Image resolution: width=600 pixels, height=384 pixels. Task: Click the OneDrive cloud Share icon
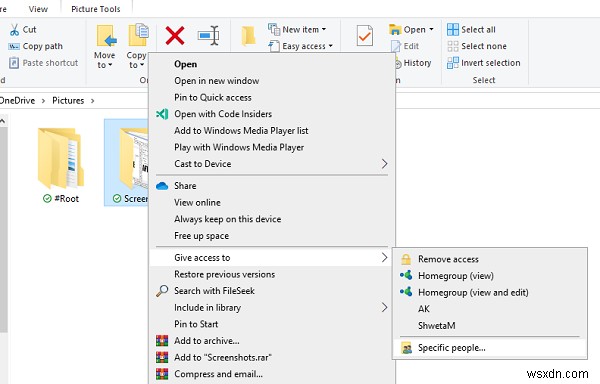click(x=162, y=186)
